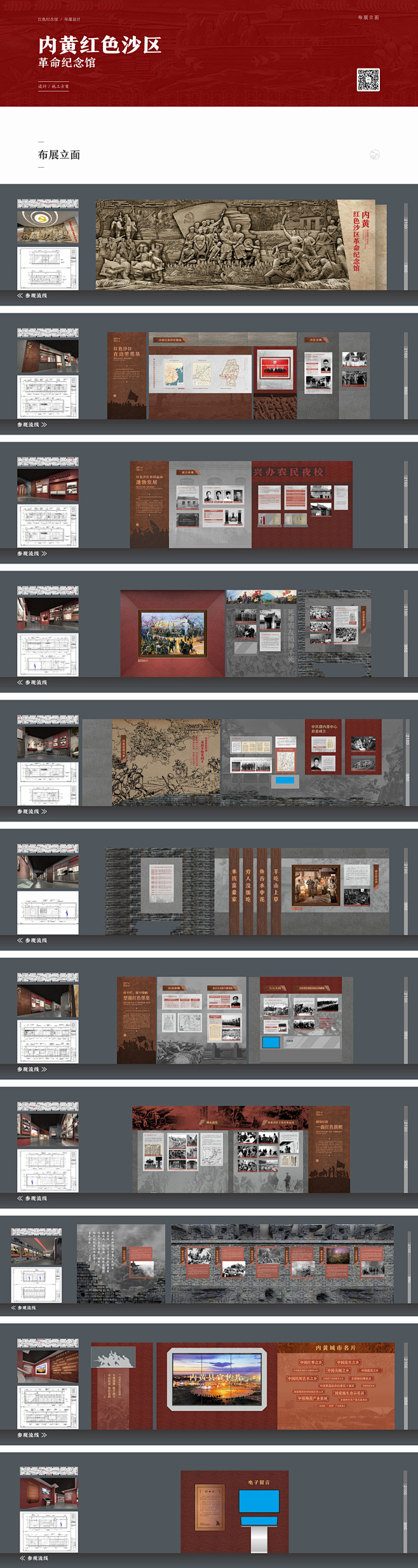Open rendering thumbnail in 内黄城市名片 row
Image resolution: width=418 pixels, height=1568 pixels.
[48, 1366]
